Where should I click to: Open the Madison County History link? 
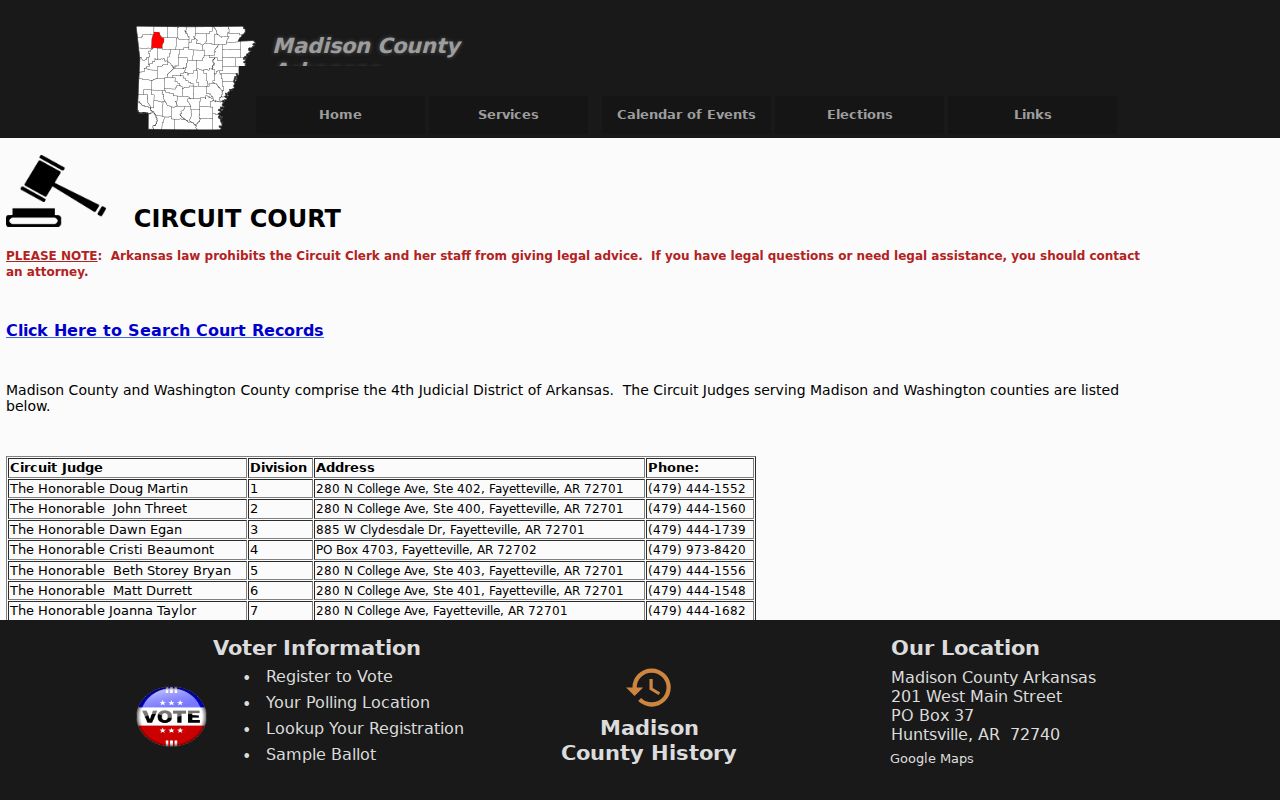(649, 740)
